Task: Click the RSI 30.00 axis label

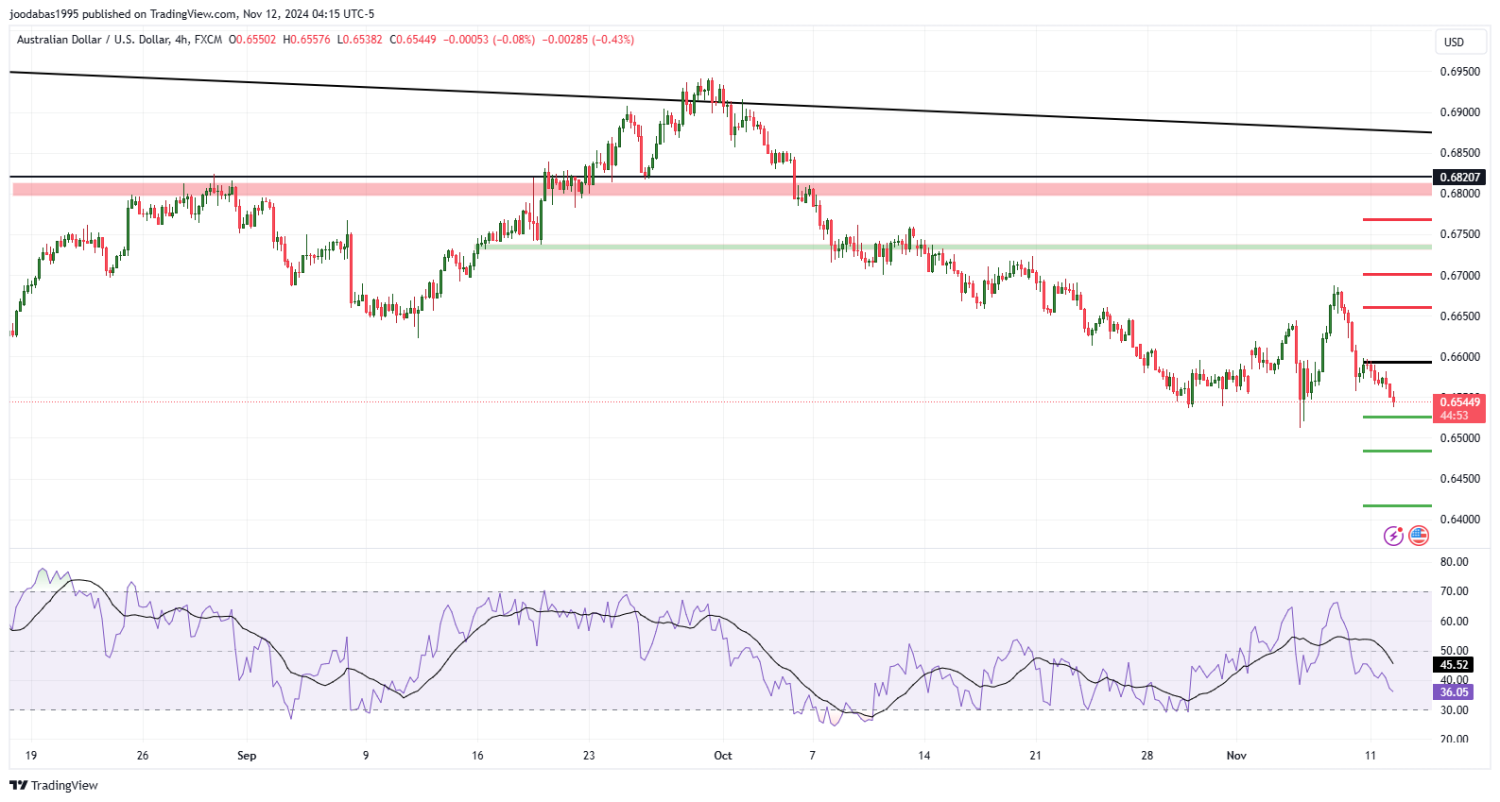Action: click(1455, 710)
